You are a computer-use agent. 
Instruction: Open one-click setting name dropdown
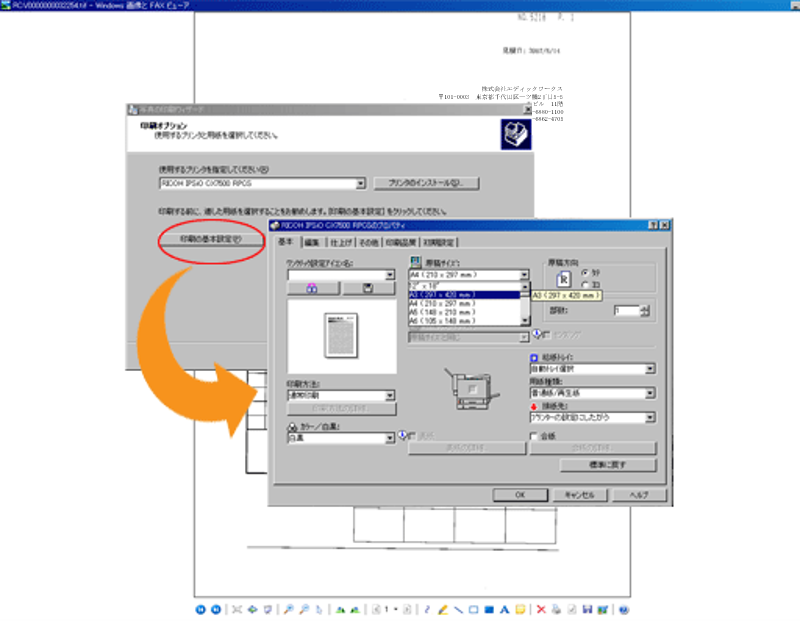[390, 275]
